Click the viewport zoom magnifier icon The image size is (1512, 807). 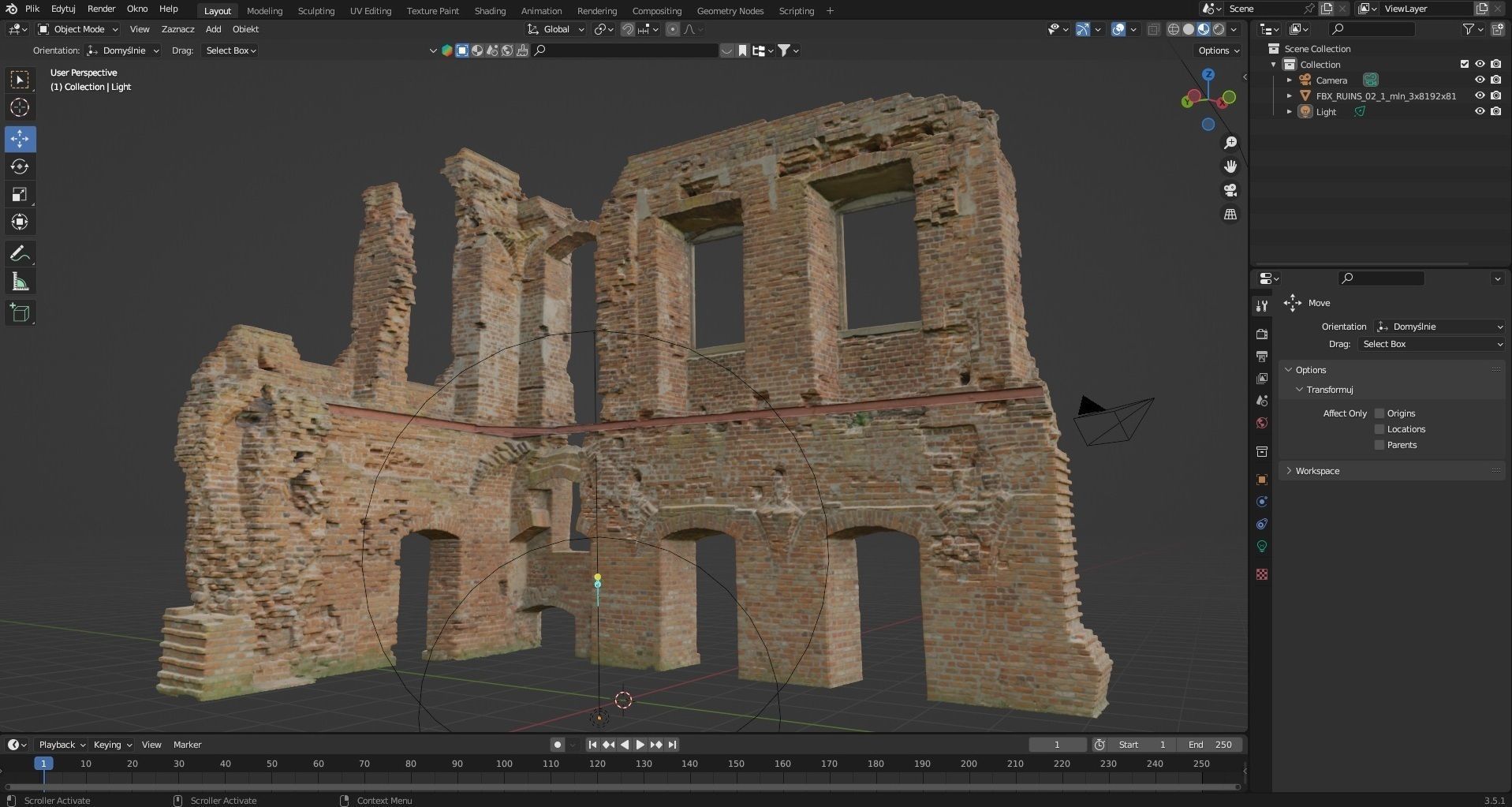coord(1230,143)
